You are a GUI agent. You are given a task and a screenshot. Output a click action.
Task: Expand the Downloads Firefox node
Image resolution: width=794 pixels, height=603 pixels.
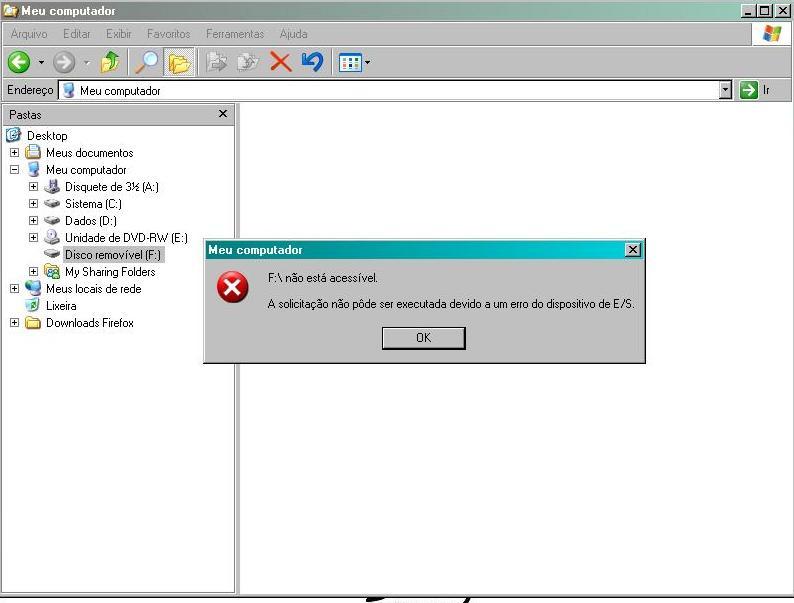pyautogui.click(x=14, y=323)
